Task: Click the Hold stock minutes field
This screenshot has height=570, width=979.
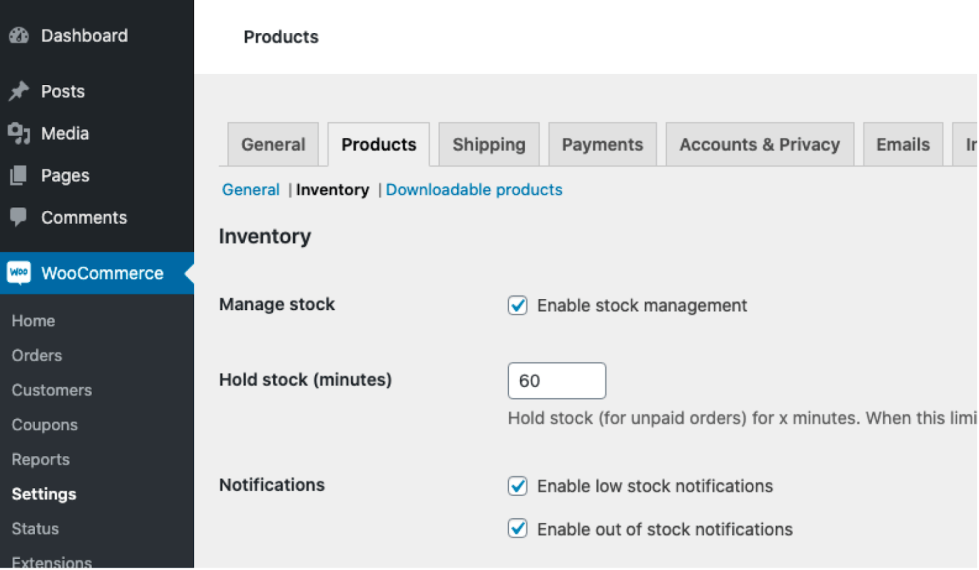Action: (557, 381)
